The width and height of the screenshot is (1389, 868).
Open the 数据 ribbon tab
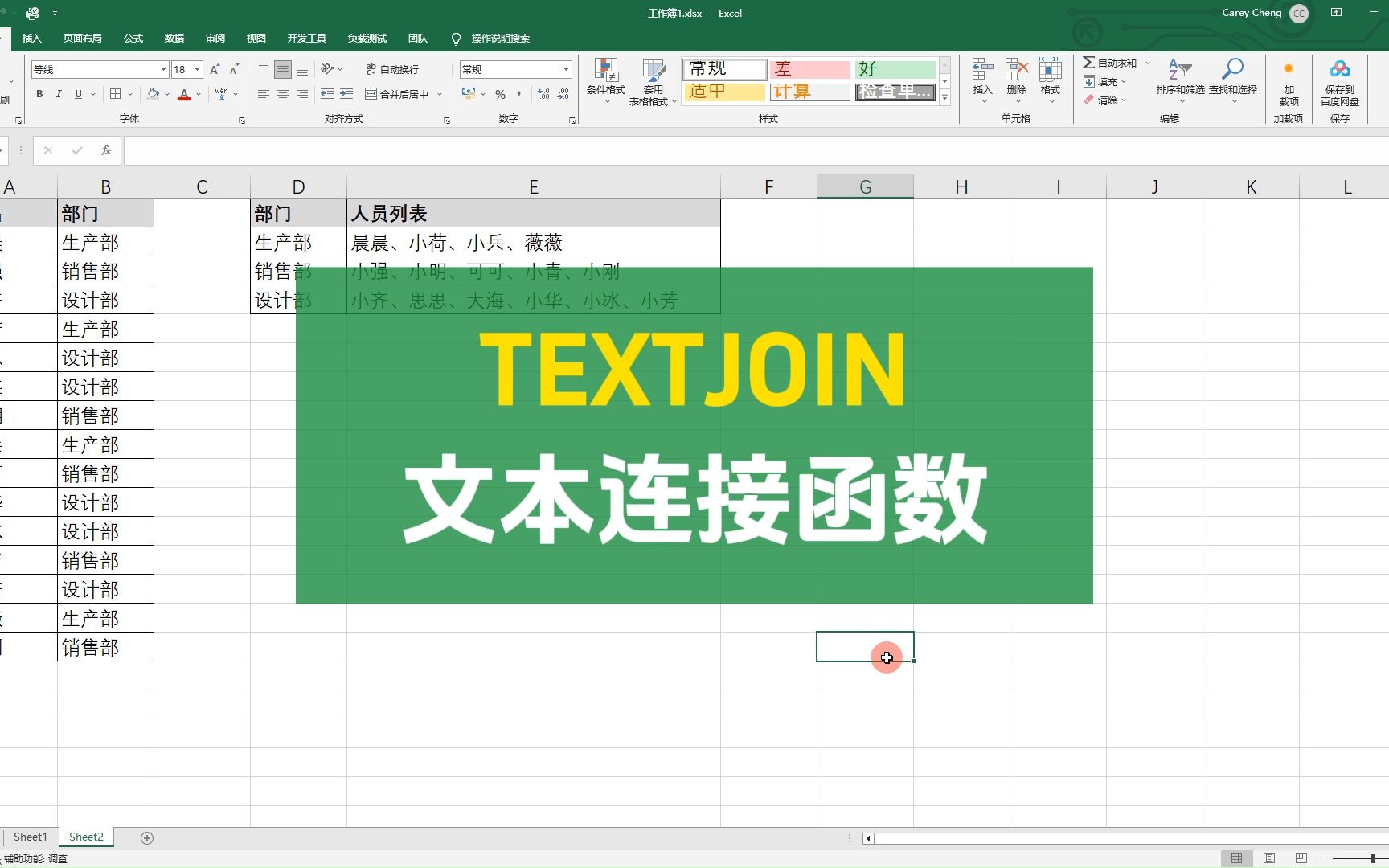pos(174,38)
